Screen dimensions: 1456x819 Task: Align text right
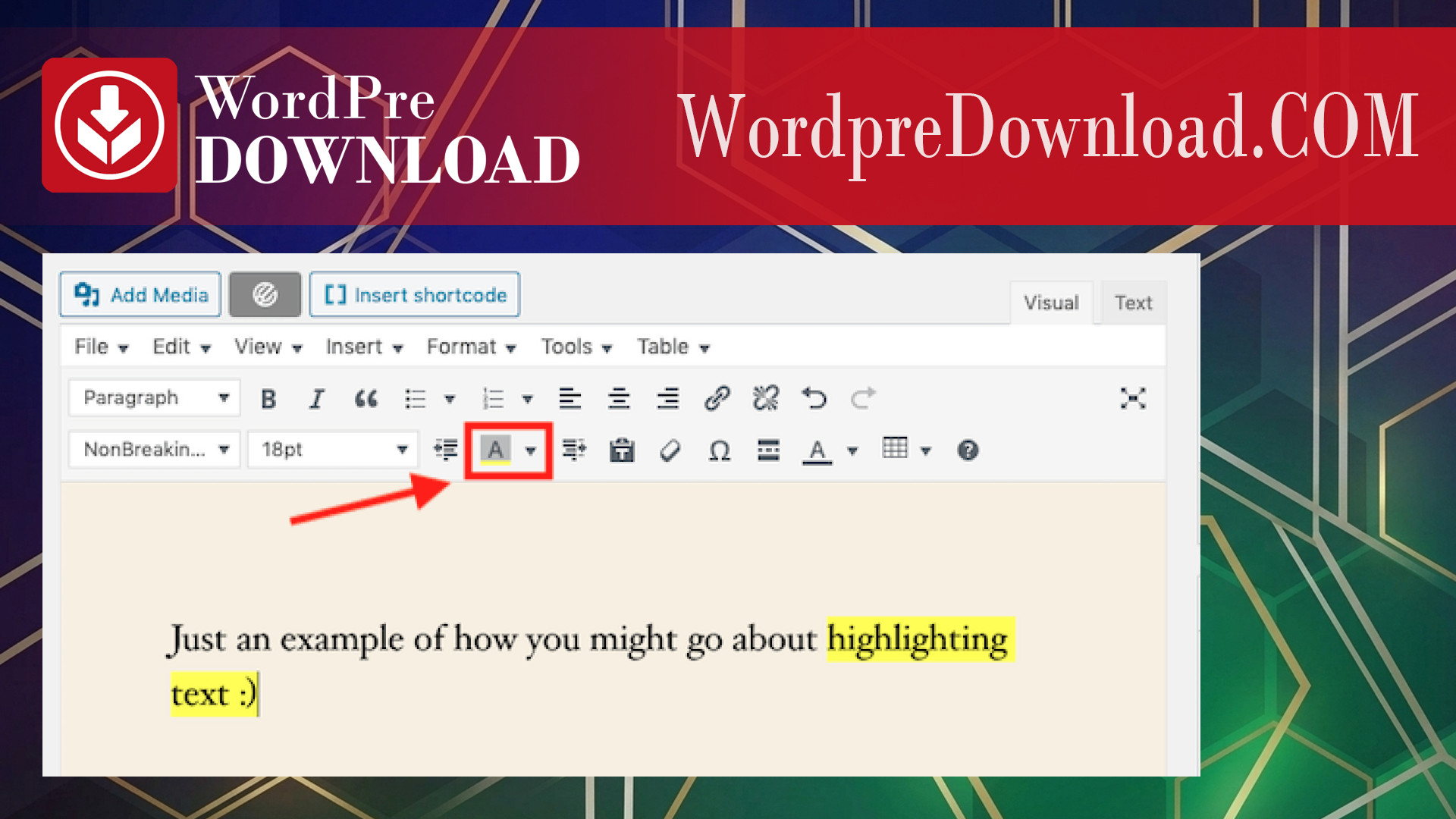[x=668, y=399]
